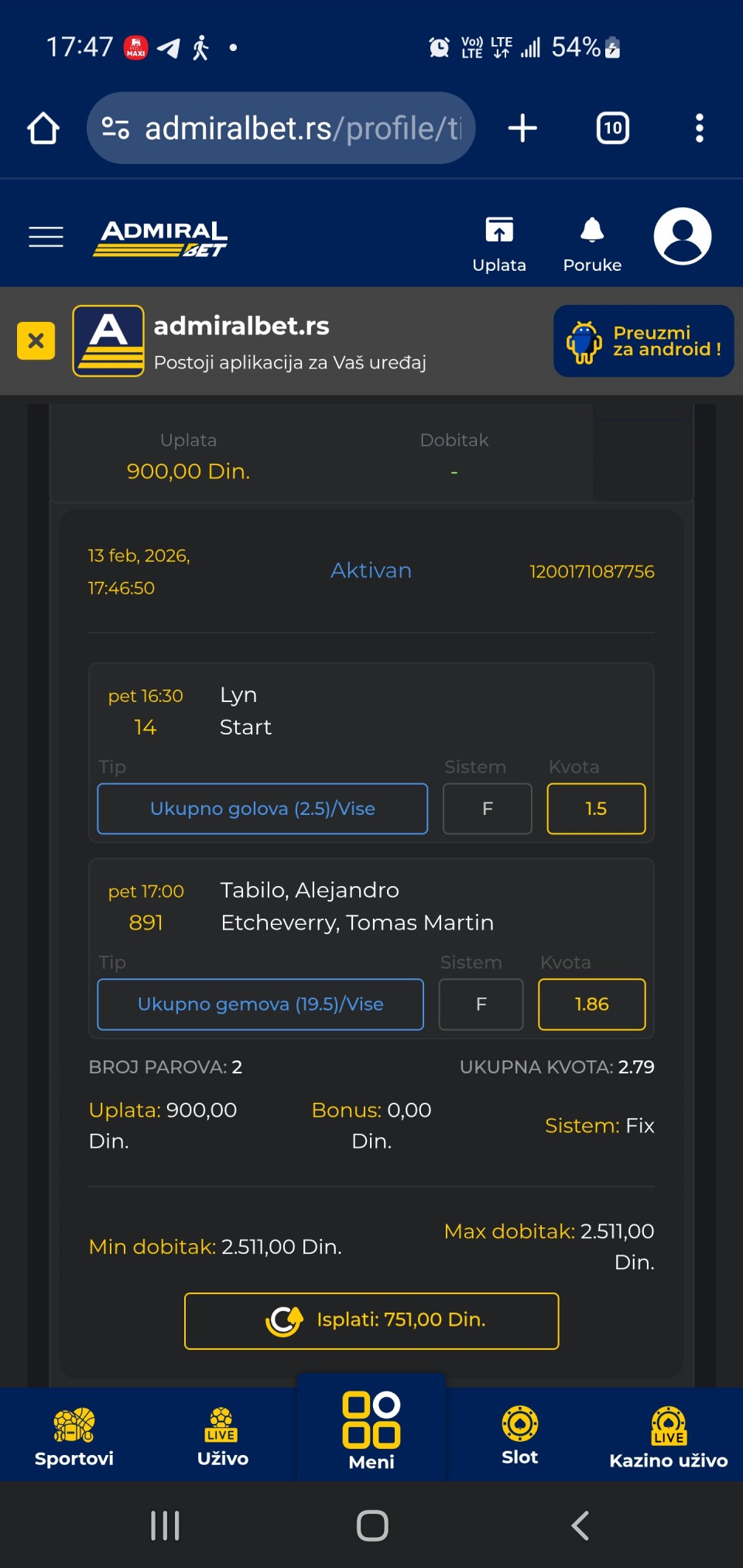Open browser three-dot options menu

pyautogui.click(x=699, y=128)
